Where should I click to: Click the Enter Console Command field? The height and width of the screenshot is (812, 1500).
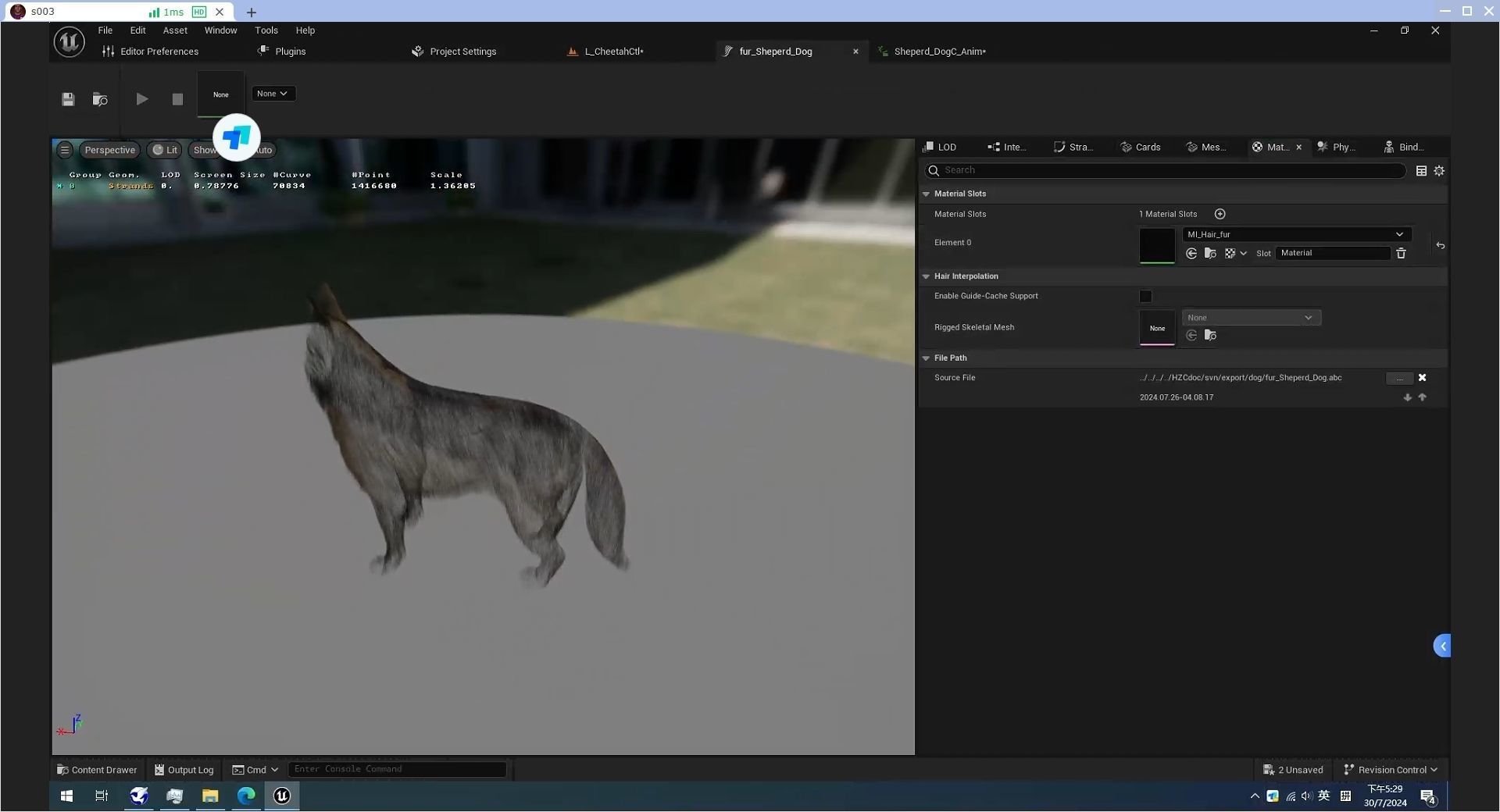coord(397,769)
